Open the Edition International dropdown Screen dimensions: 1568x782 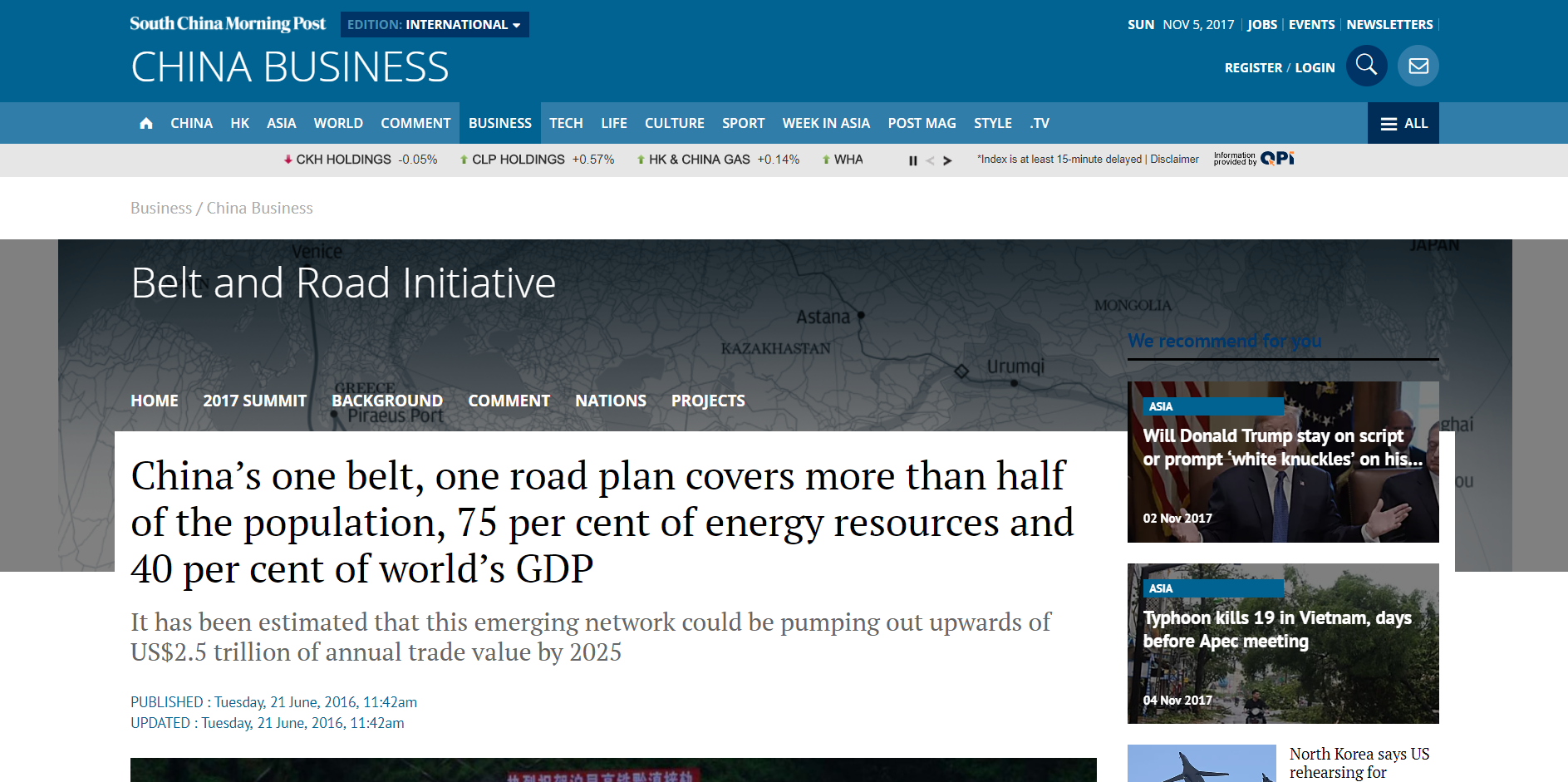pyautogui.click(x=434, y=25)
